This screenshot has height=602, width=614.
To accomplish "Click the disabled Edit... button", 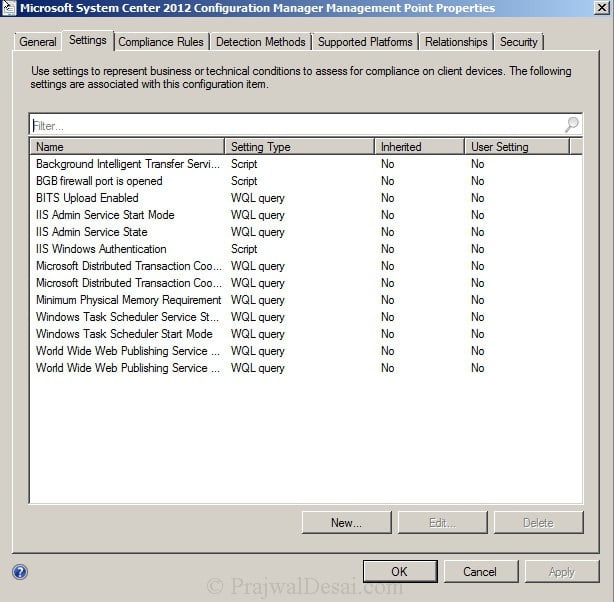I will [442, 522].
